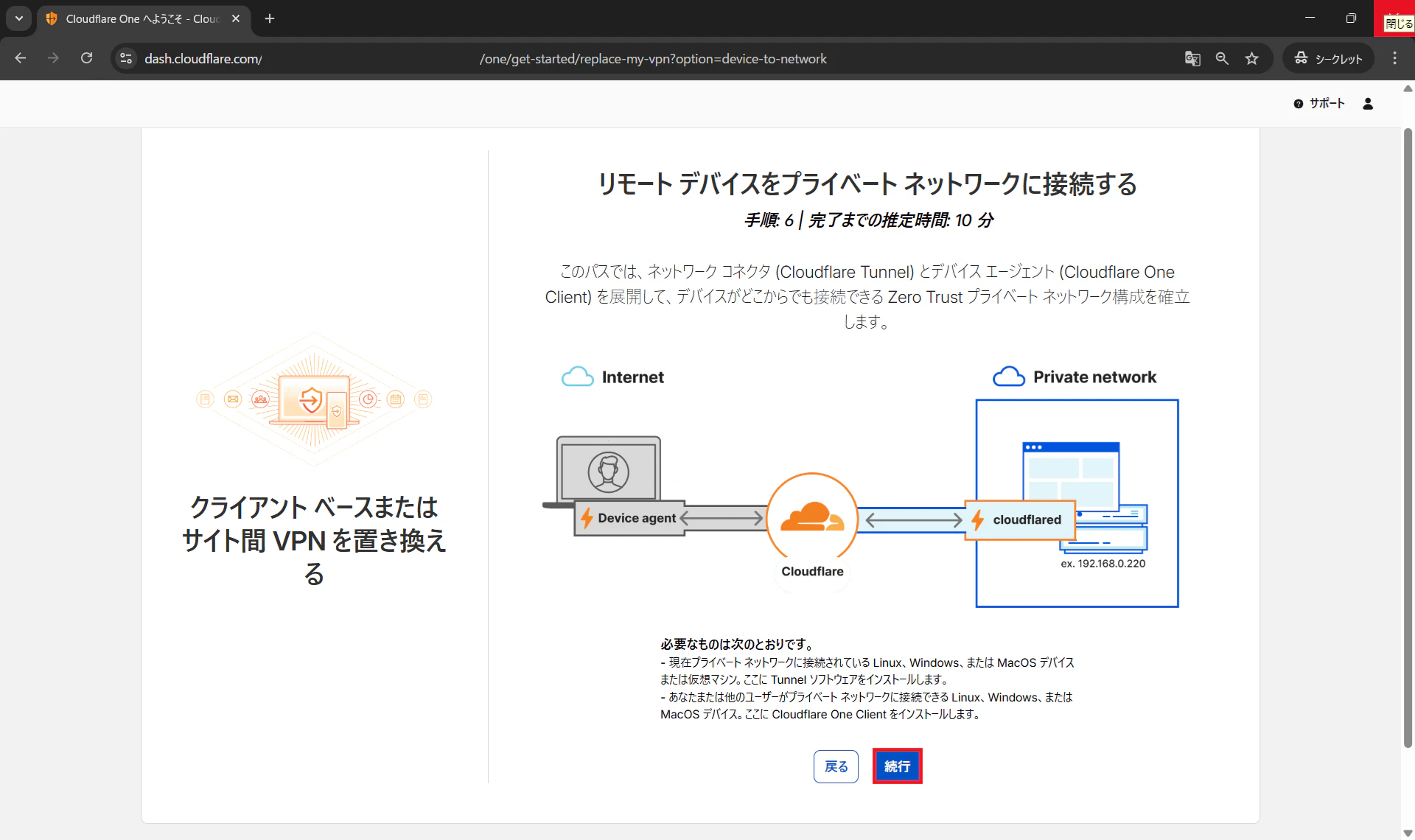Open the サポート support menu

[x=1319, y=104]
